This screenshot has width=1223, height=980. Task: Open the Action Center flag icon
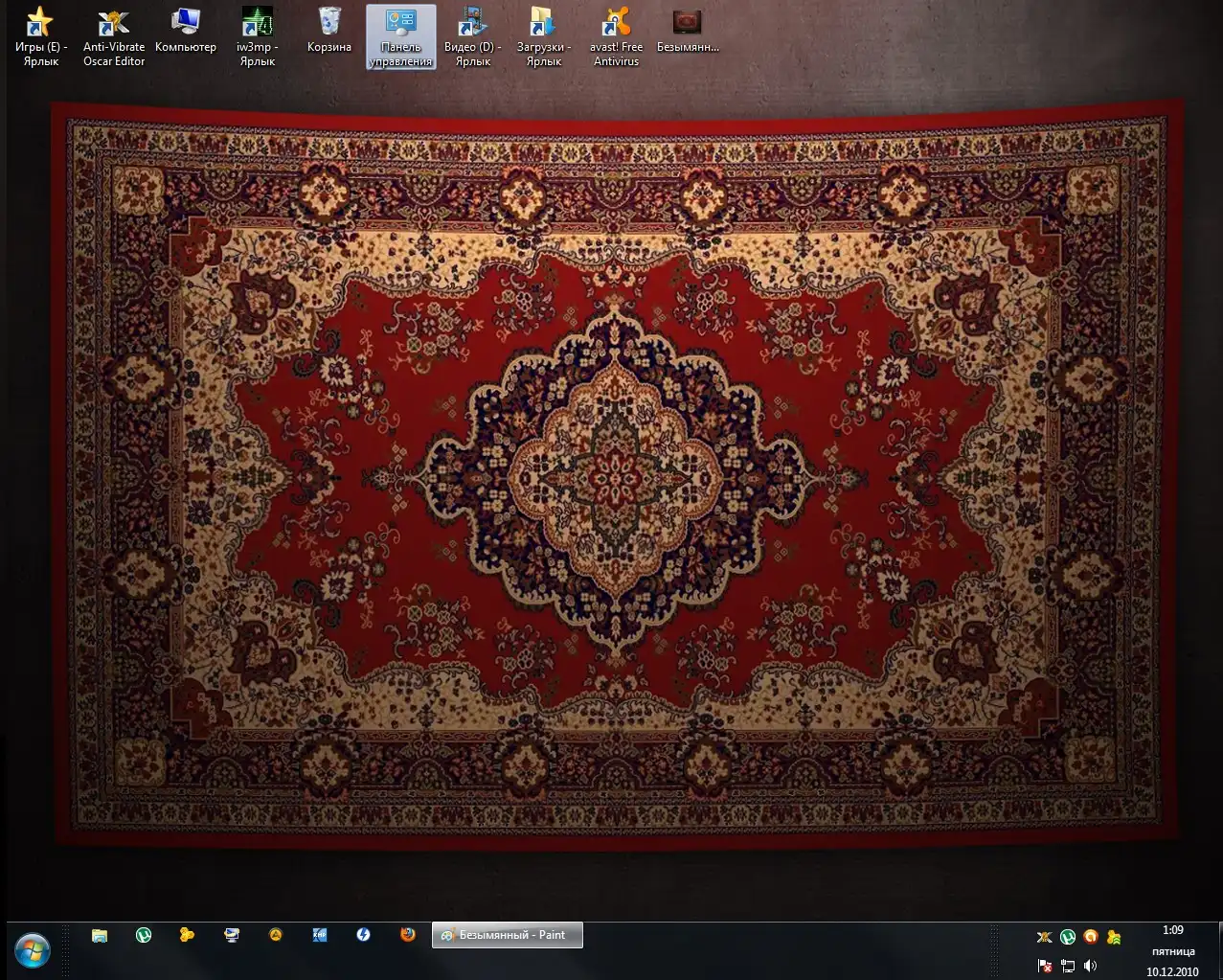click(x=1045, y=966)
